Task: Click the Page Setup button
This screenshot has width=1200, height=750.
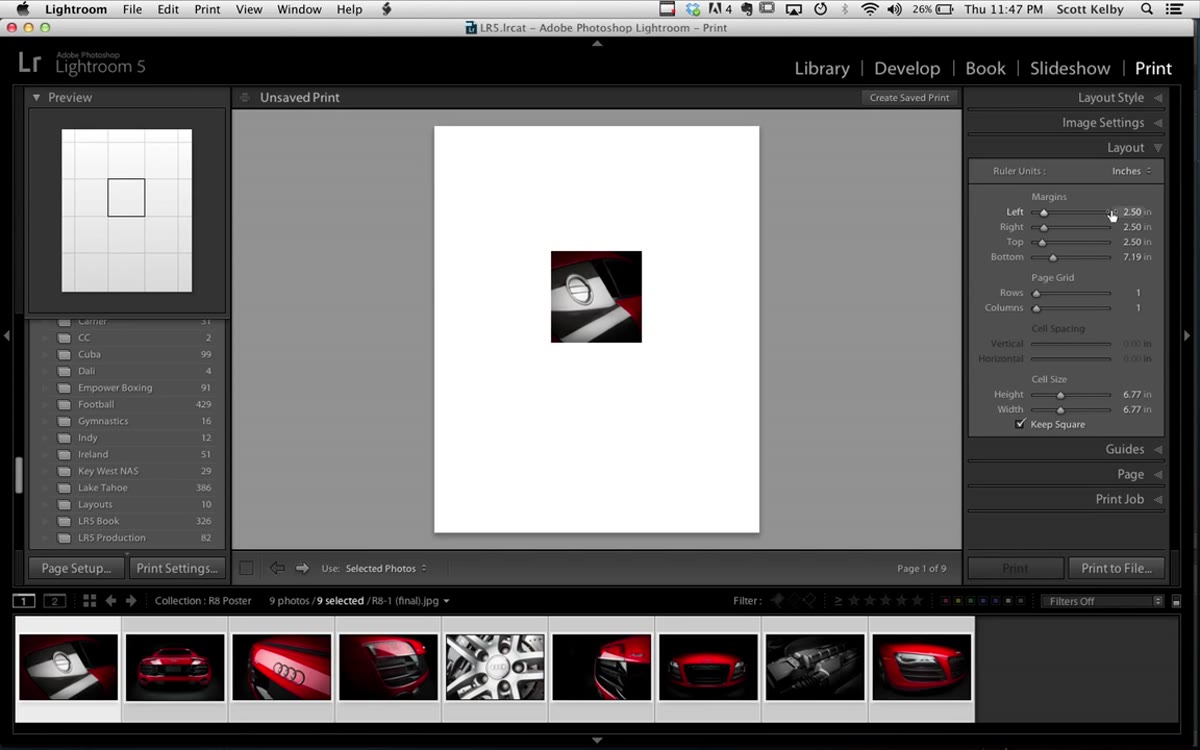Action: (76, 568)
